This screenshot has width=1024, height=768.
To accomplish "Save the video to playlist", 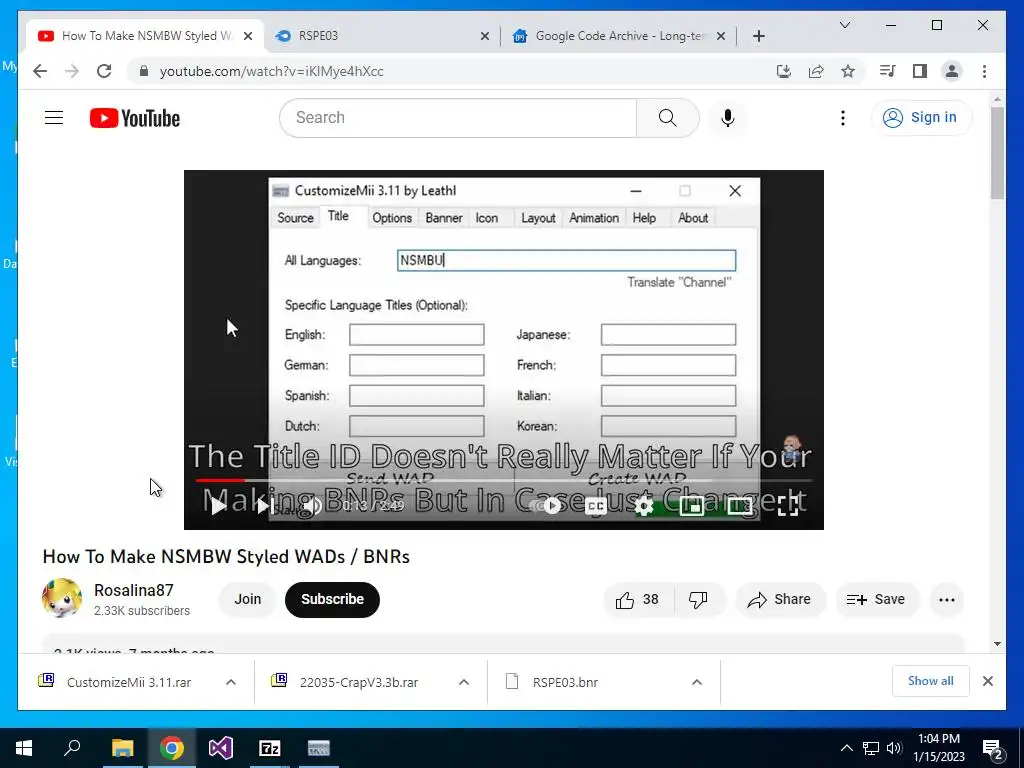I will coord(876,600).
